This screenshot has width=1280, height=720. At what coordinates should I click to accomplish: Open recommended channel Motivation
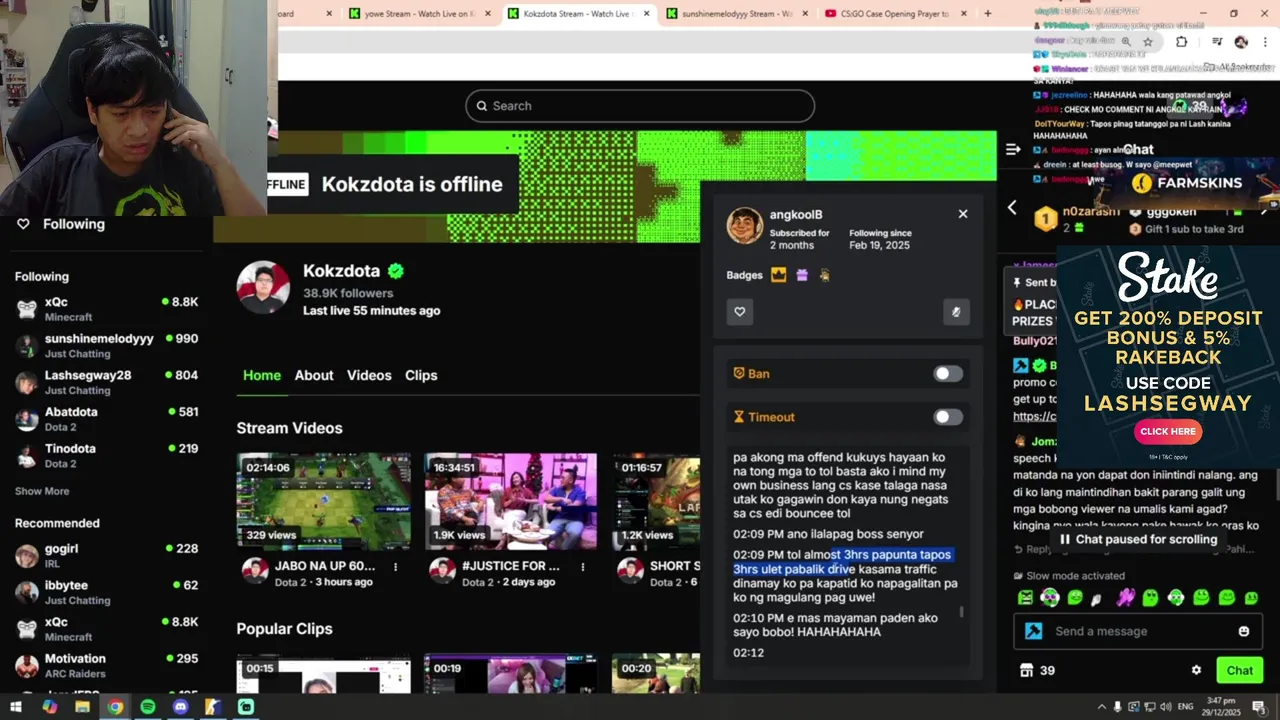[x=106, y=665]
